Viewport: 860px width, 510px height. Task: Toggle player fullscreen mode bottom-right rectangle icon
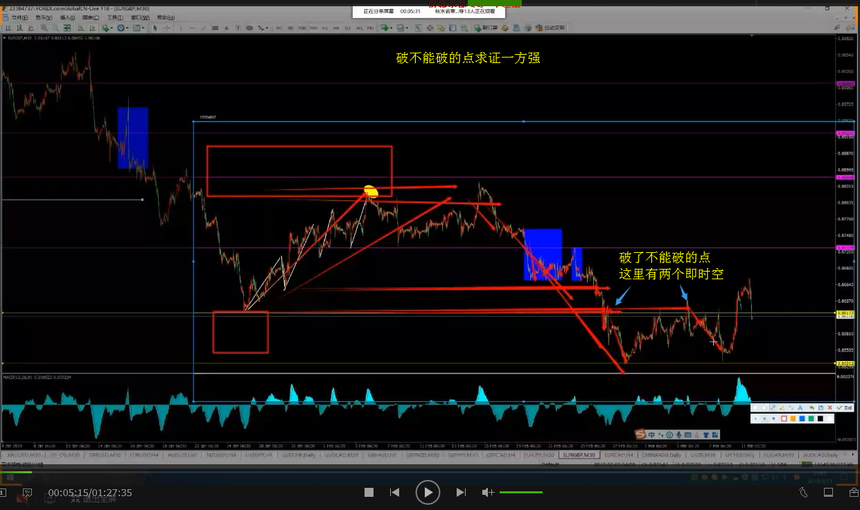(829, 492)
